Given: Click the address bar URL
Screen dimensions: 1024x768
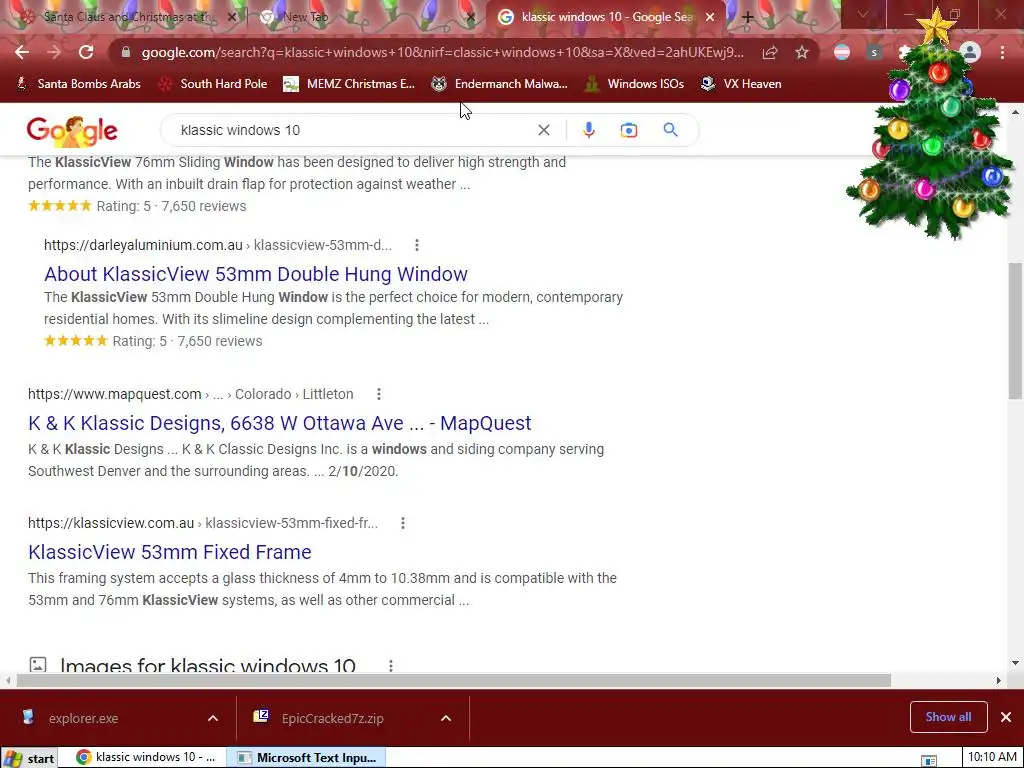Looking at the screenshot, I should pyautogui.click(x=442, y=52).
